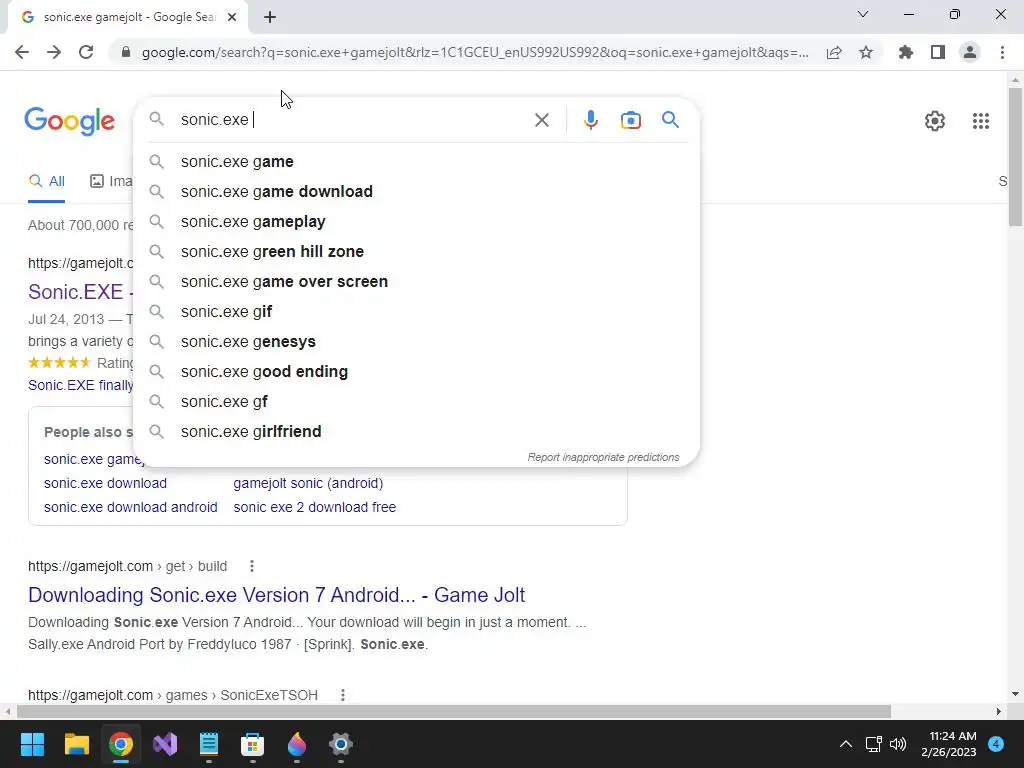The image size is (1024, 768).
Task: Open the tab search chevron
Action: (x=863, y=14)
